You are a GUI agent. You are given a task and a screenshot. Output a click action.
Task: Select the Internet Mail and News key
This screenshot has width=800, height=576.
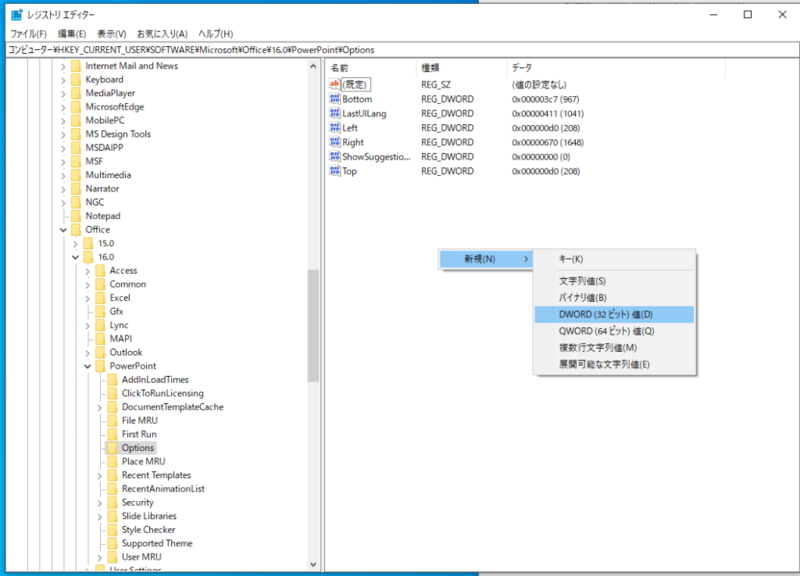click(x=132, y=66)
